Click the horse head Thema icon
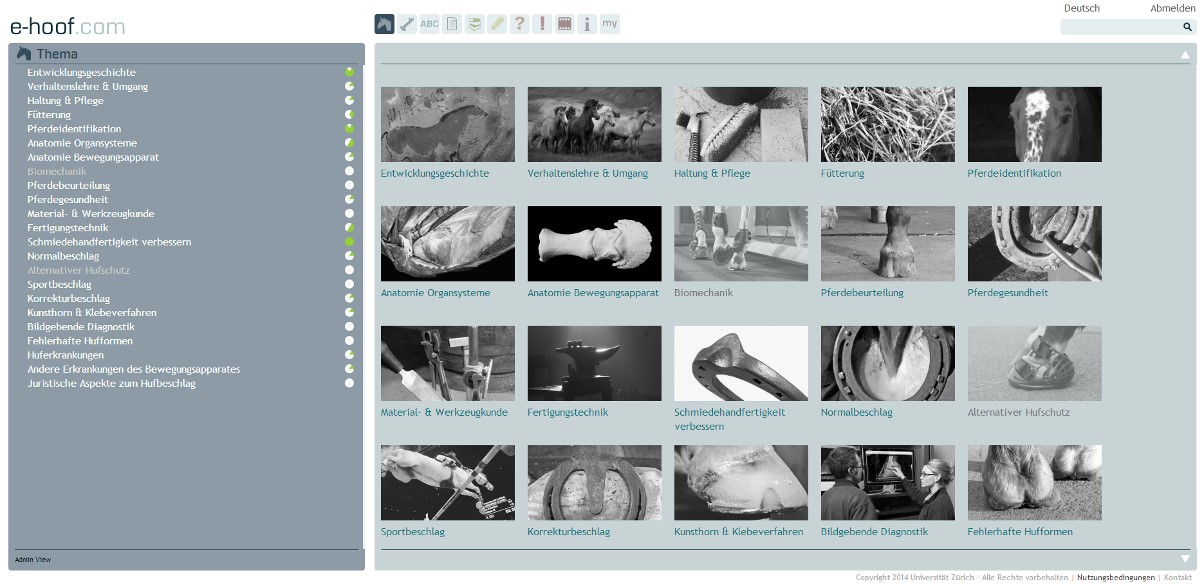Screen dimensions: 1204x584 click(x=384, y=24)
